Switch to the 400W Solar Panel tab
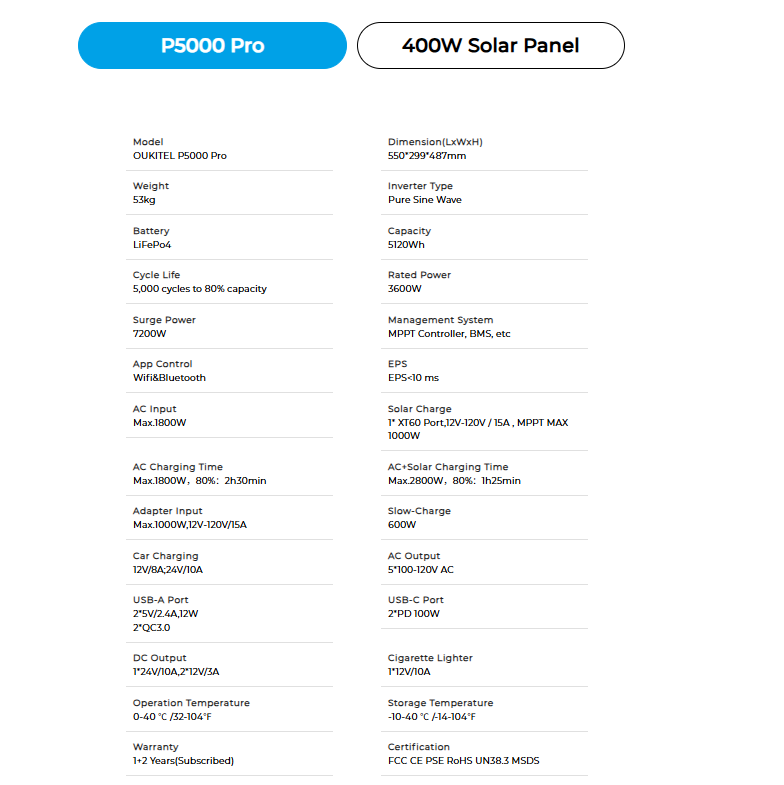 (490, 46)
